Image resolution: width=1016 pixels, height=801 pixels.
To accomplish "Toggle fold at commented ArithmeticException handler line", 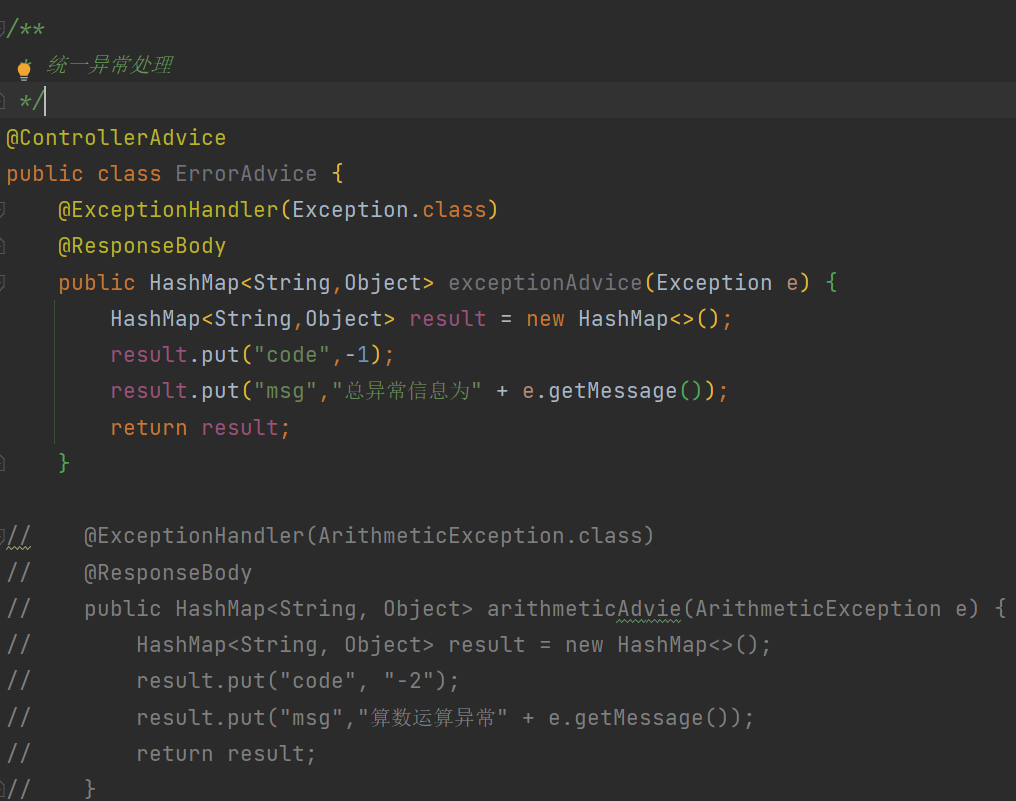I will pos(3,536).
